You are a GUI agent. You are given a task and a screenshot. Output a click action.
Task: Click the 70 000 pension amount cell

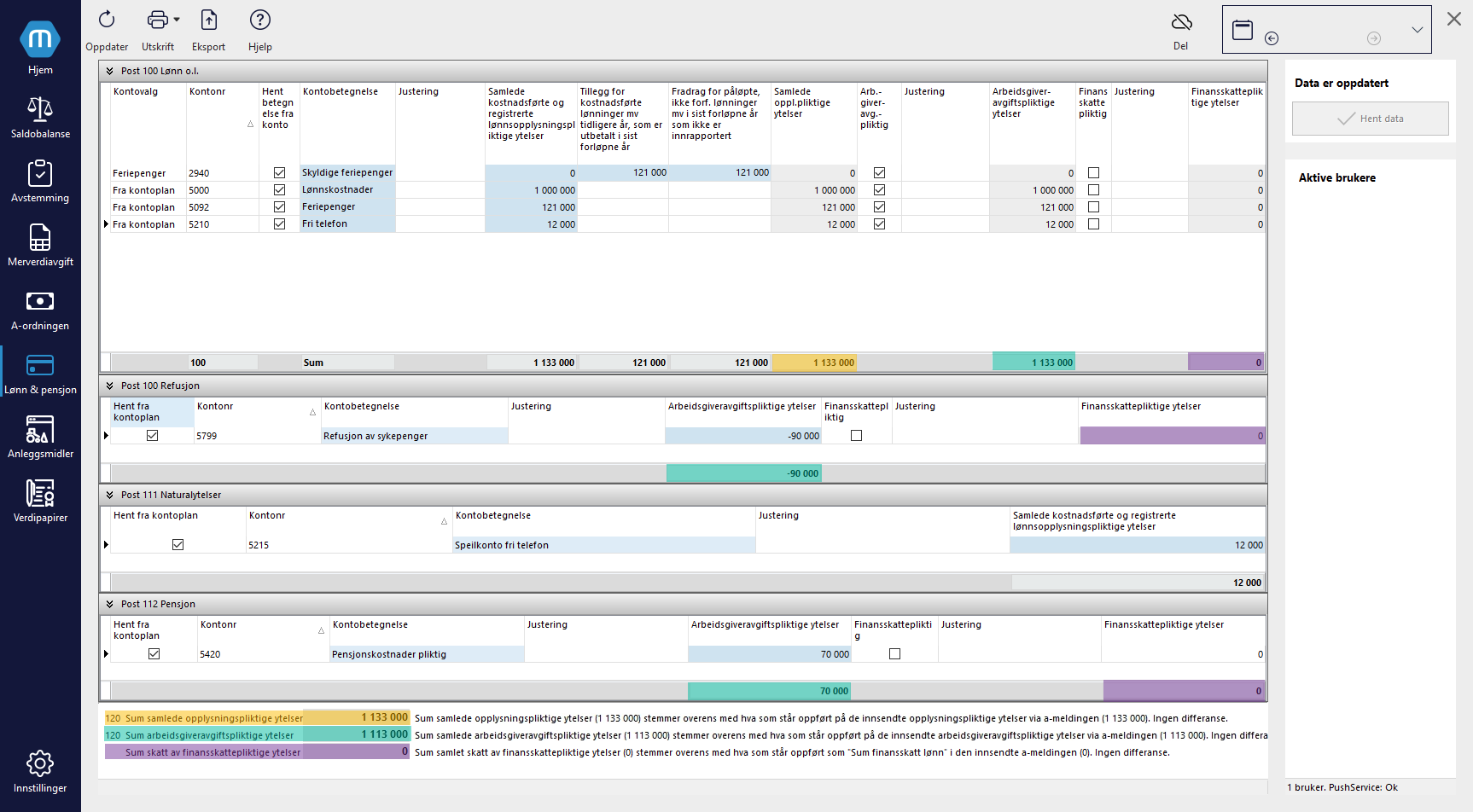tap(770, 654)
